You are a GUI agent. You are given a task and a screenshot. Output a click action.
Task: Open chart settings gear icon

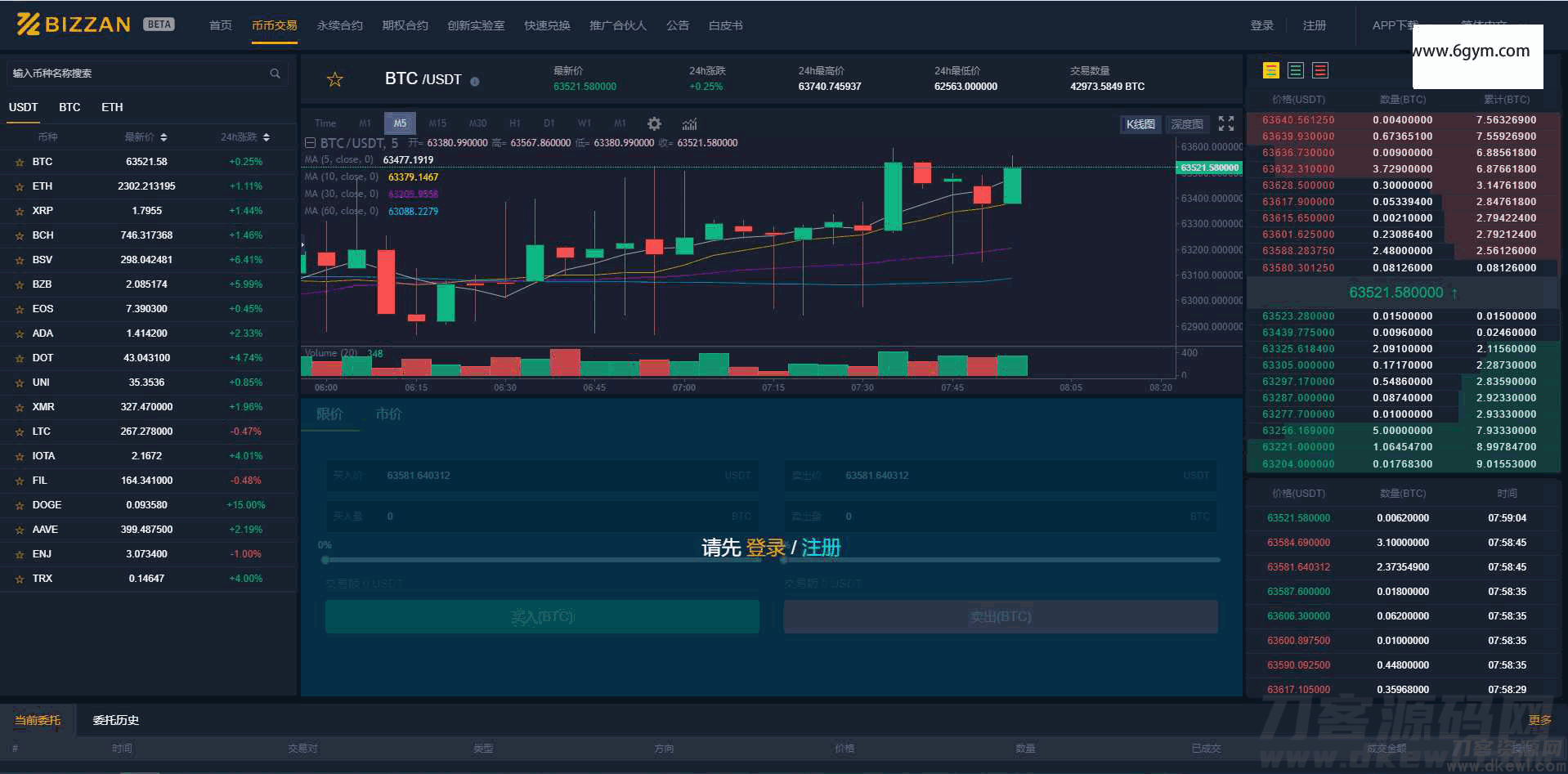click(654, 123)
